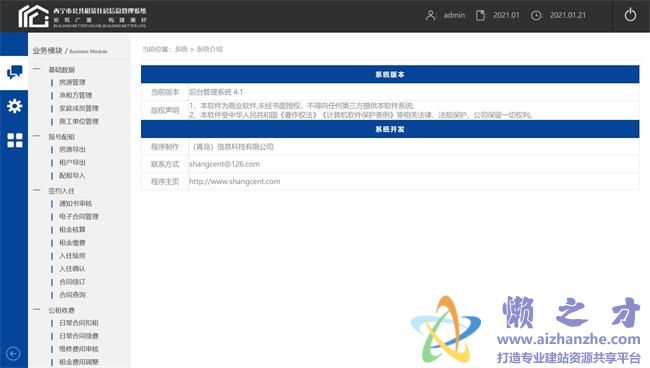Click the house logo in header
The width and height of the screenshot is (650, 368).
coord(33,17)
